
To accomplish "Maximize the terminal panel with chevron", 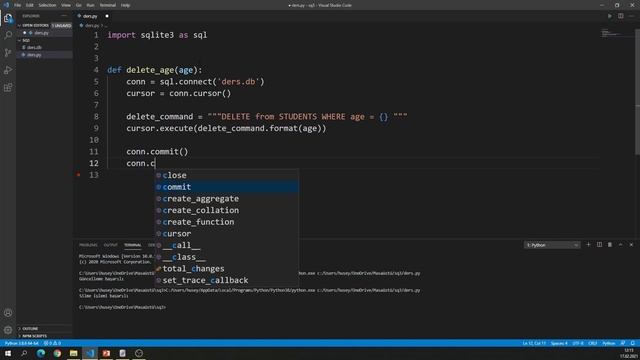I will click(620, 244).
